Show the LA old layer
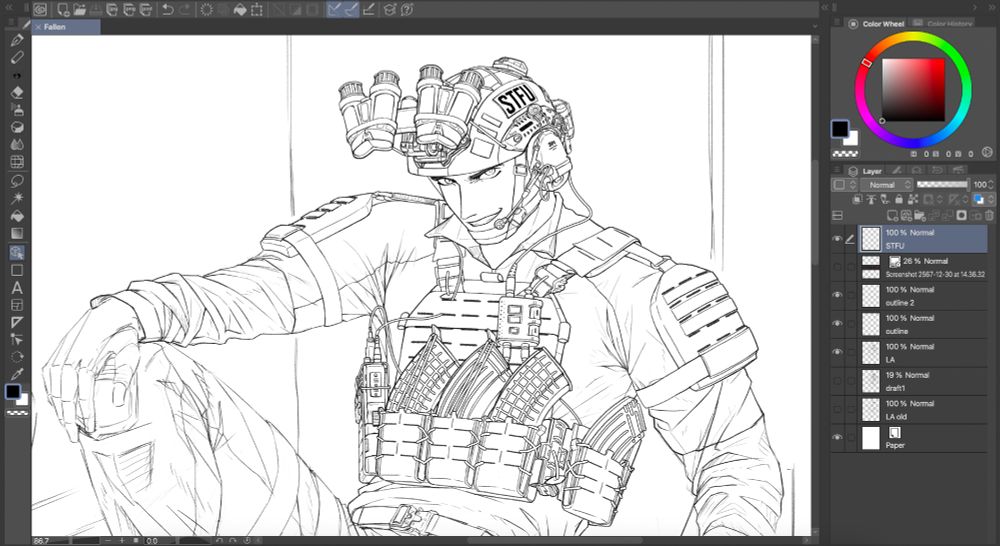The height and width of the screenshot is (546, 1000). (837, 410)
